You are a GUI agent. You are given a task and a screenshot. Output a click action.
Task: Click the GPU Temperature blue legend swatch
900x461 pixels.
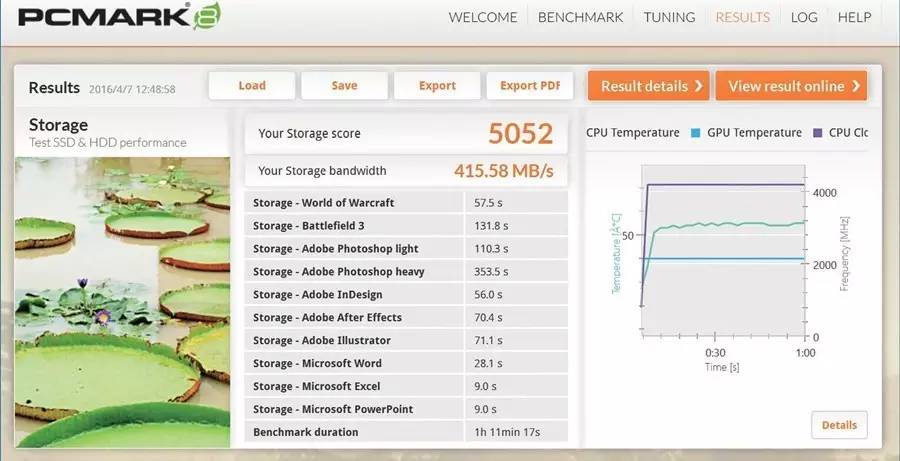[x=696, y=133]
